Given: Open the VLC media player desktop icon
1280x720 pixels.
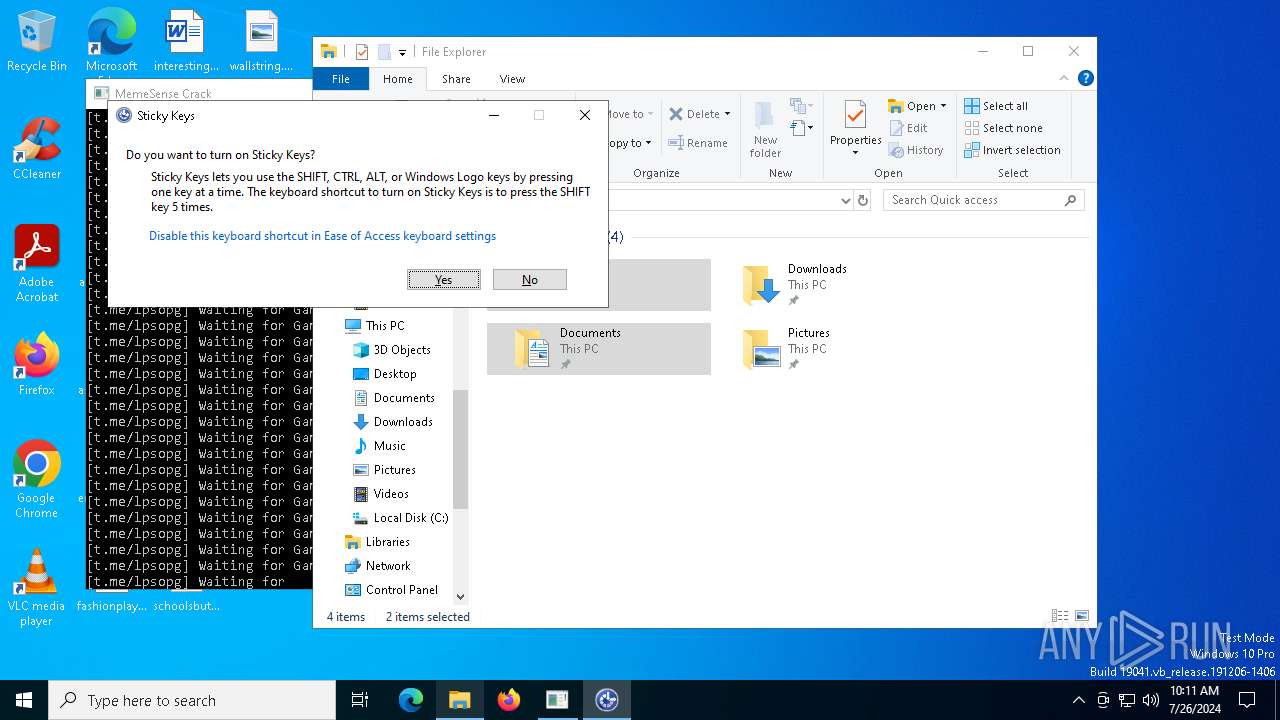Looking at the screenshot, I should 37,588.
